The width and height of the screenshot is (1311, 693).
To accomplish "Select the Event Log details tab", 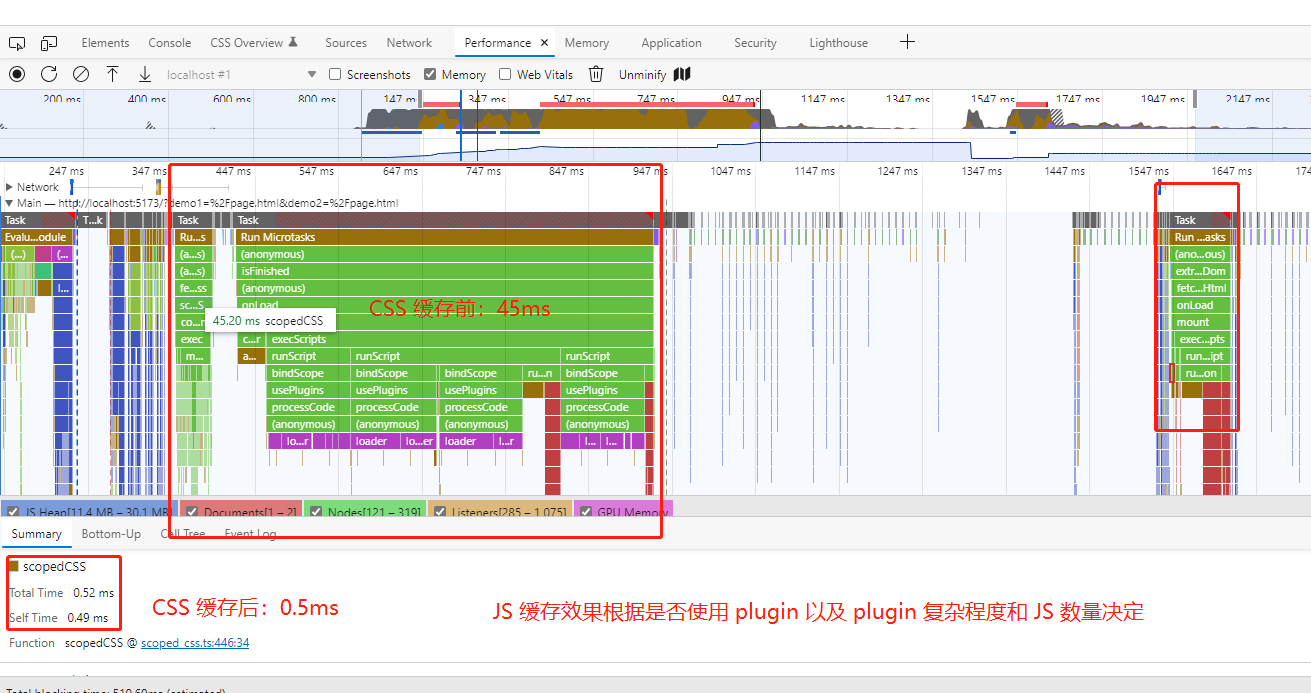I will click(250, 534).
